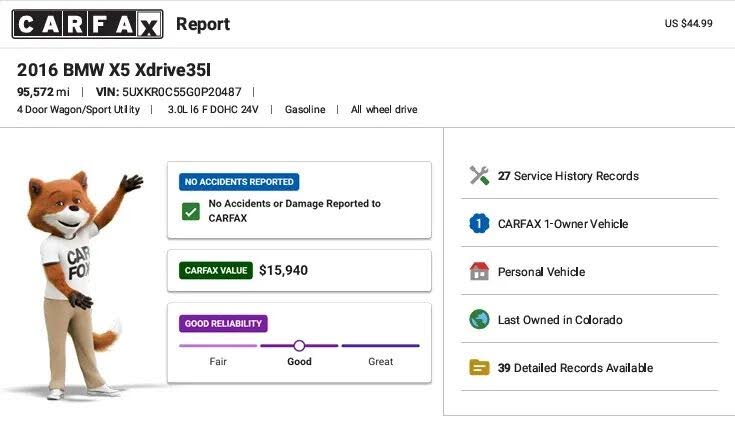
Task: Click the Good reliability label
Action: [x=300, y=362]
